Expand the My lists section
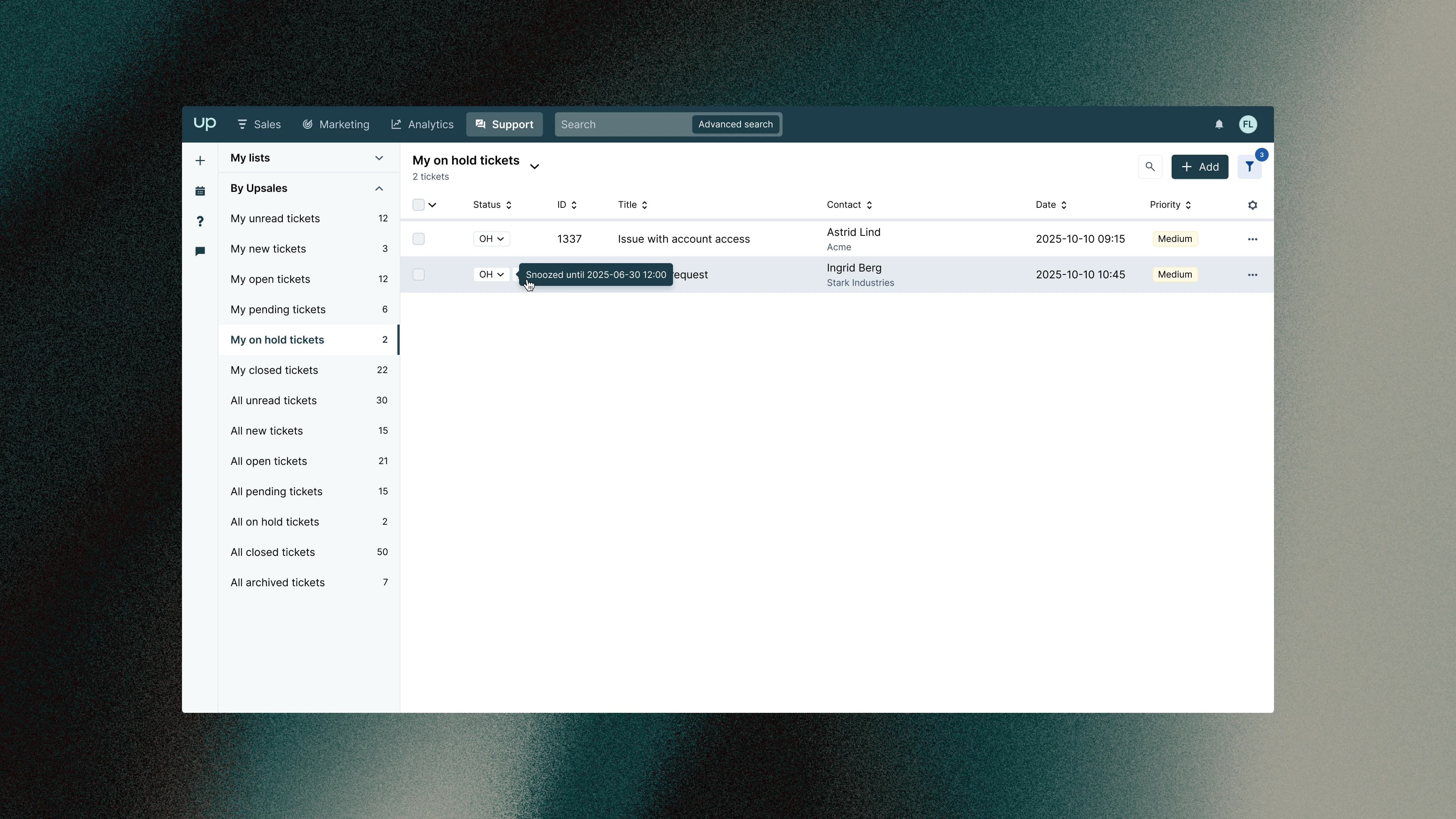Screen dimensions: 1456x819 point(379,158)
